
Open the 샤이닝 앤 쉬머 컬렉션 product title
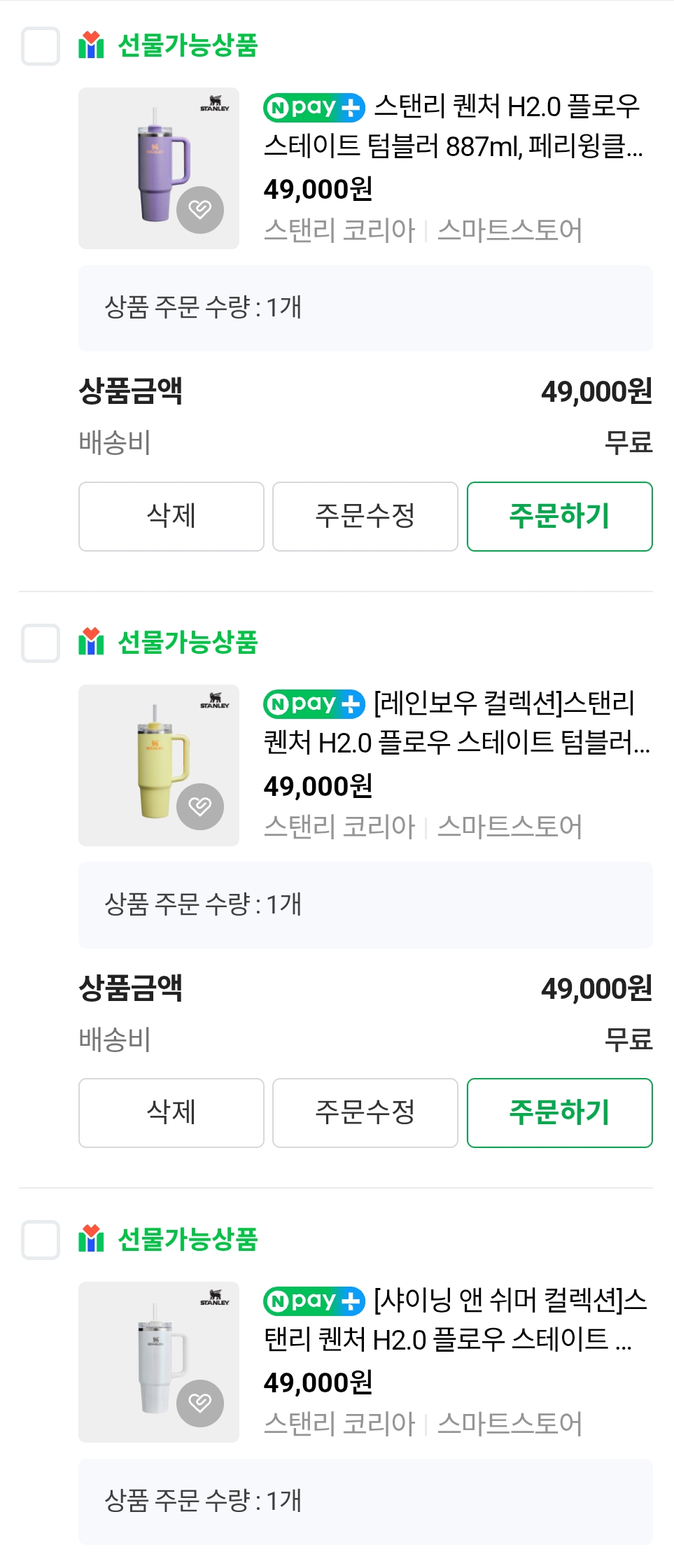[x=455, y=1320]
